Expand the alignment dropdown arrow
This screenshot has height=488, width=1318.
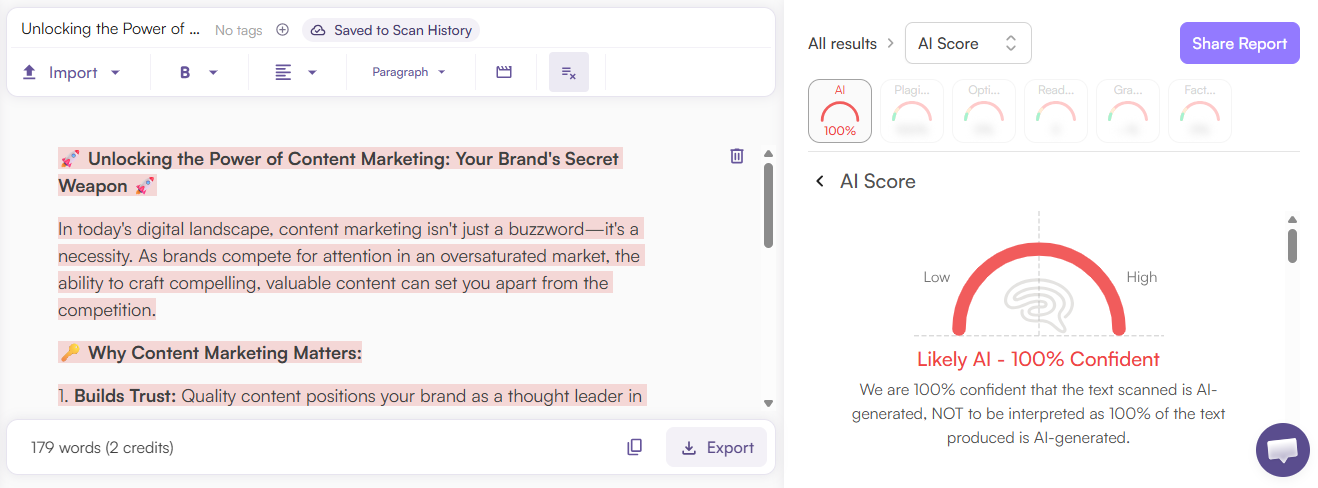[312, 72]
